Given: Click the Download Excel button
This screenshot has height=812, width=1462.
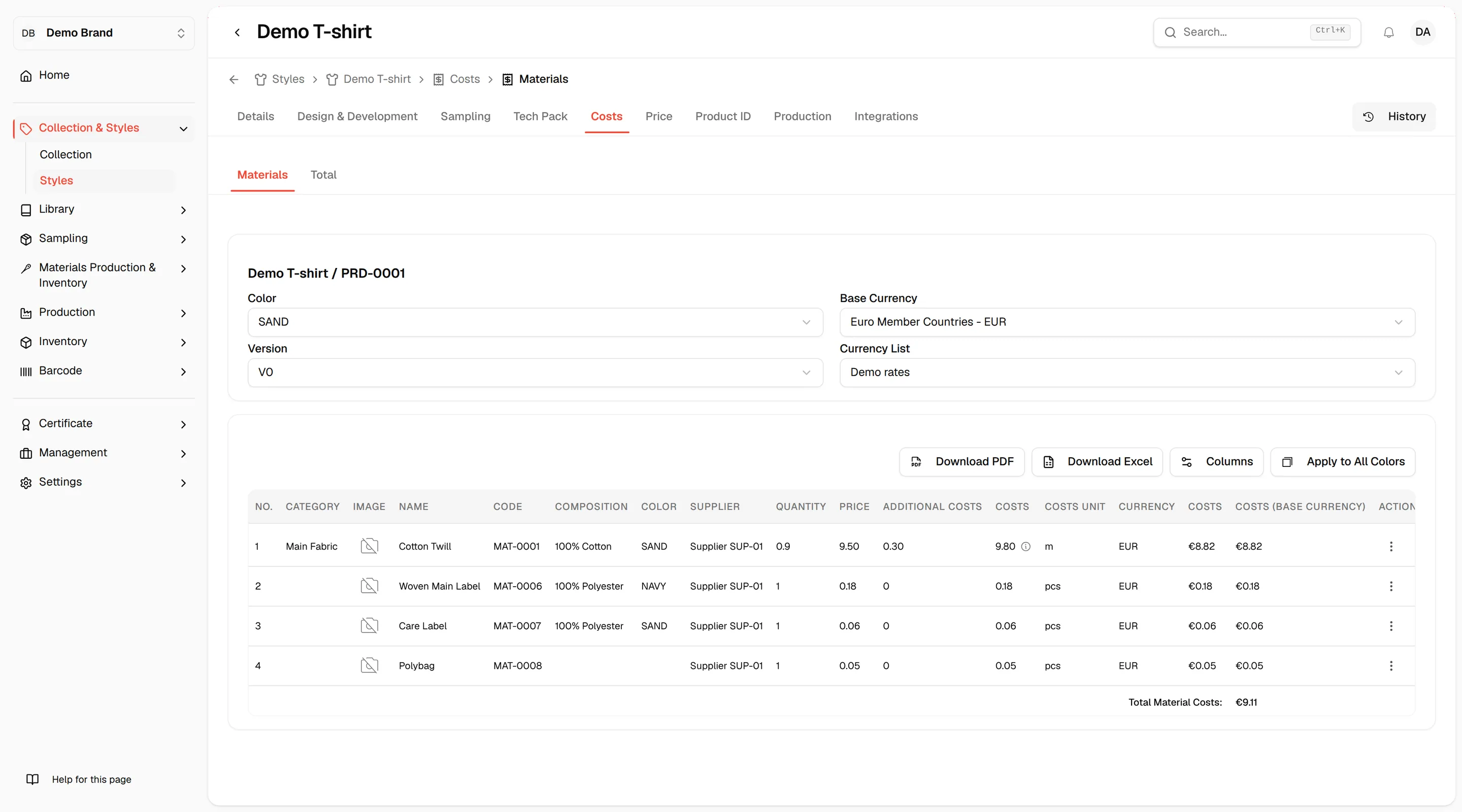Looking at the screenshot, I should click(1096, 461).
